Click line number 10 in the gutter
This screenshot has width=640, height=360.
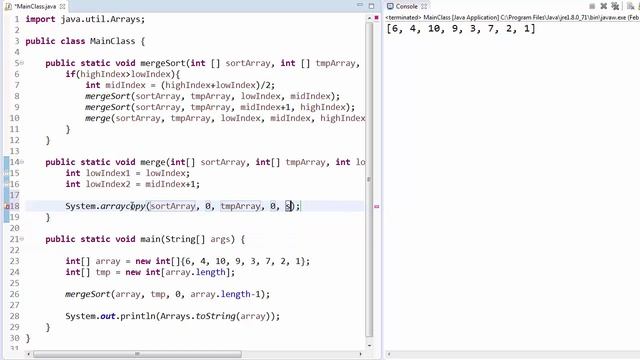[x=15, y=118]
